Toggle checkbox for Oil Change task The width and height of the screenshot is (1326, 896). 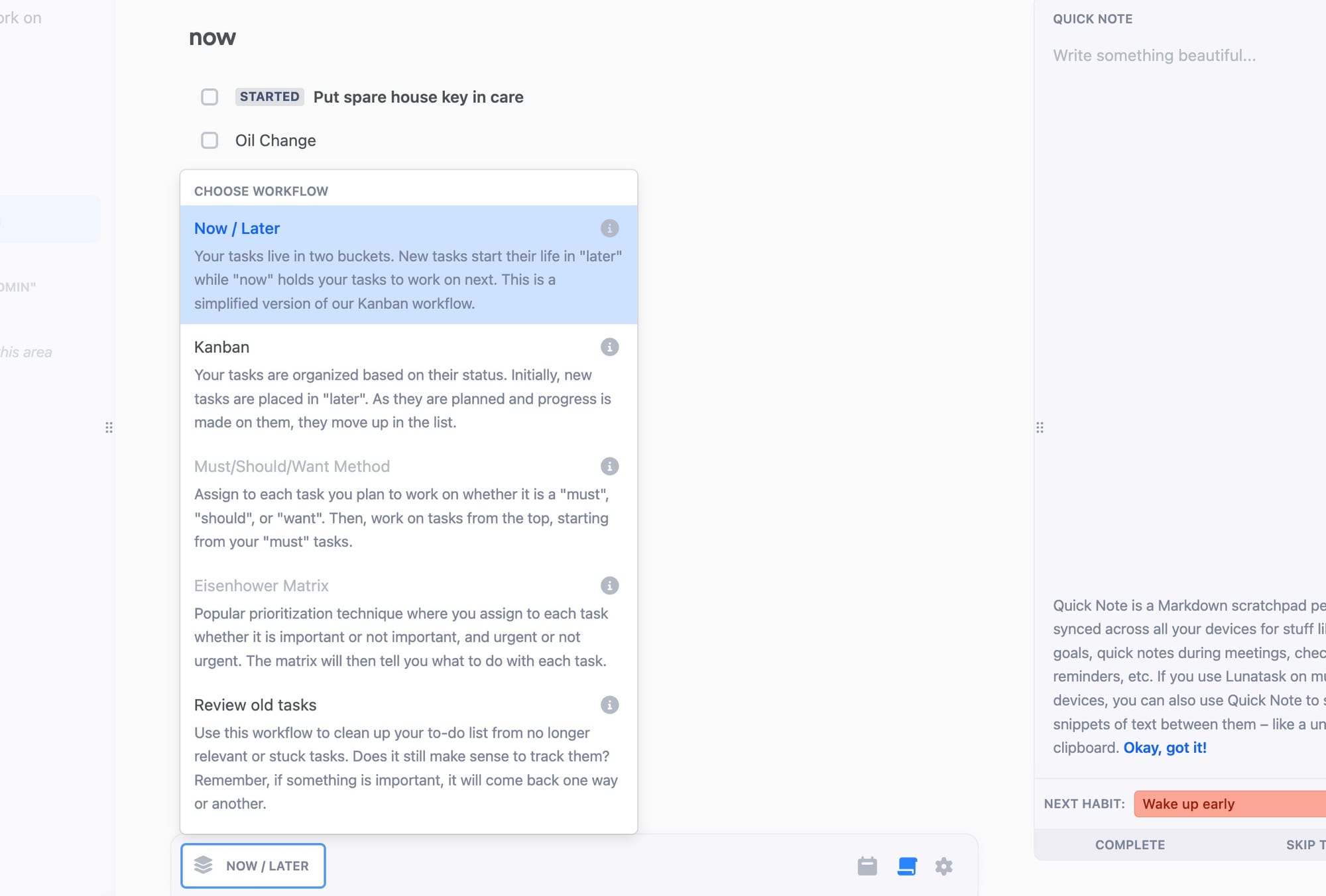click(x=210, y=140)
